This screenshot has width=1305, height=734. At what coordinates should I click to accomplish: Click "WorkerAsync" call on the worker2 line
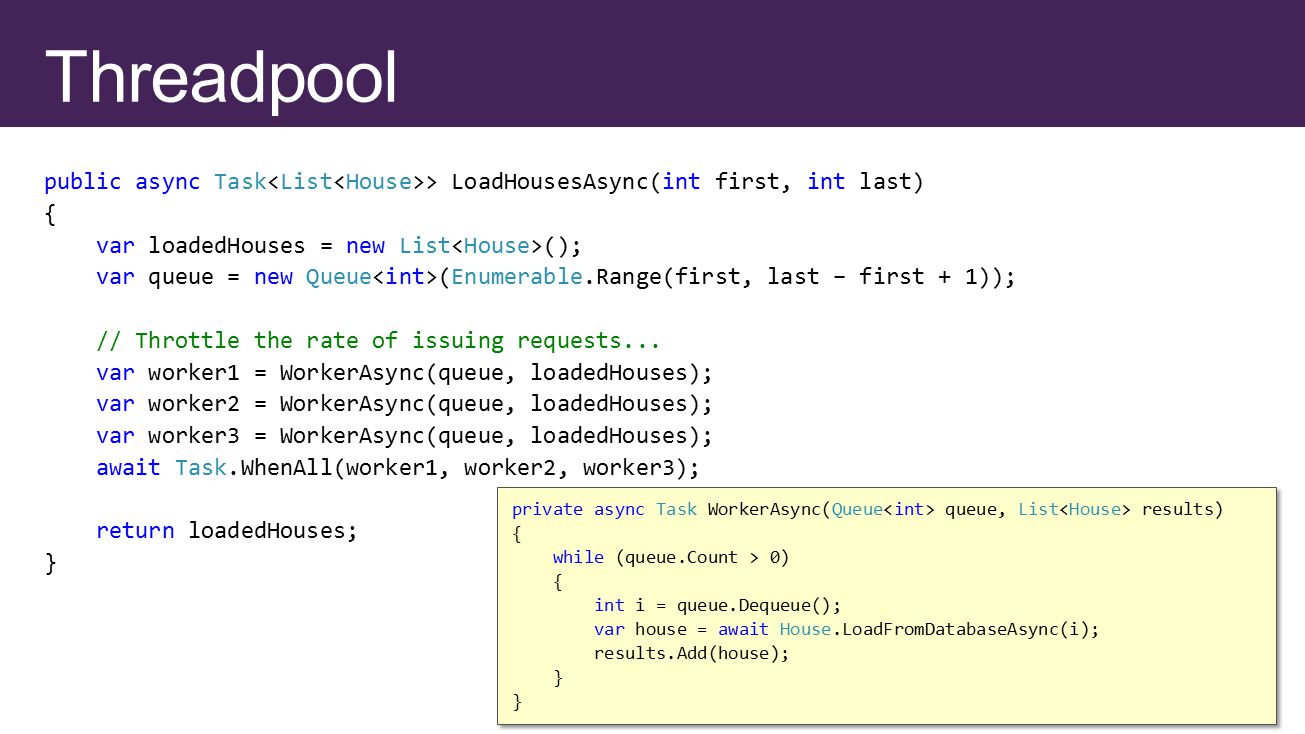(x=351, y=404)
